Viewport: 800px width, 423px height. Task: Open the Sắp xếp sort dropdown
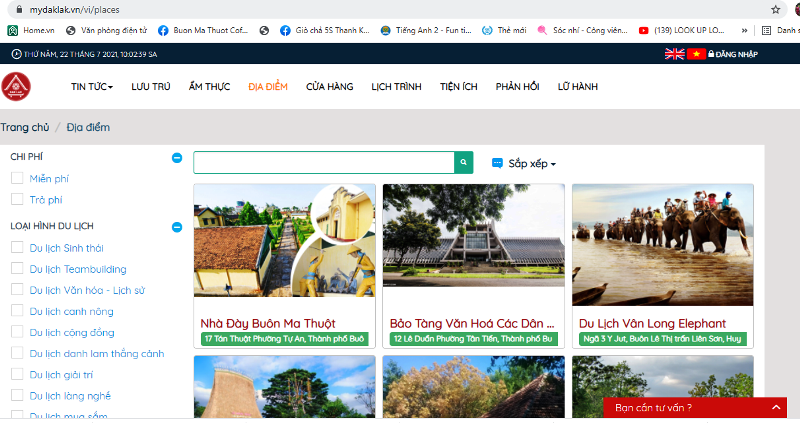(x=524, y=164)
